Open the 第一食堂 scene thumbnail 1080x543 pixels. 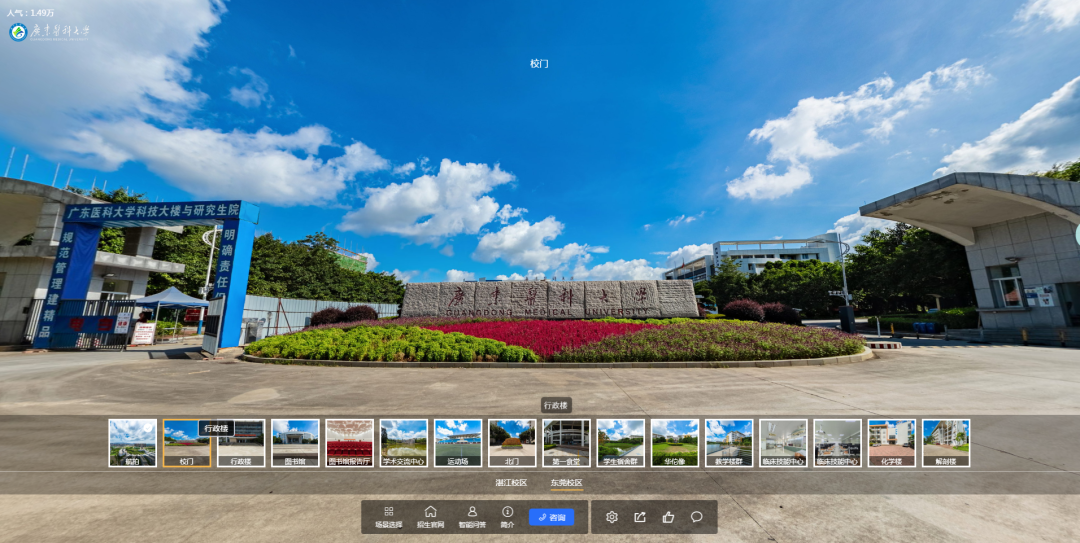566,443
